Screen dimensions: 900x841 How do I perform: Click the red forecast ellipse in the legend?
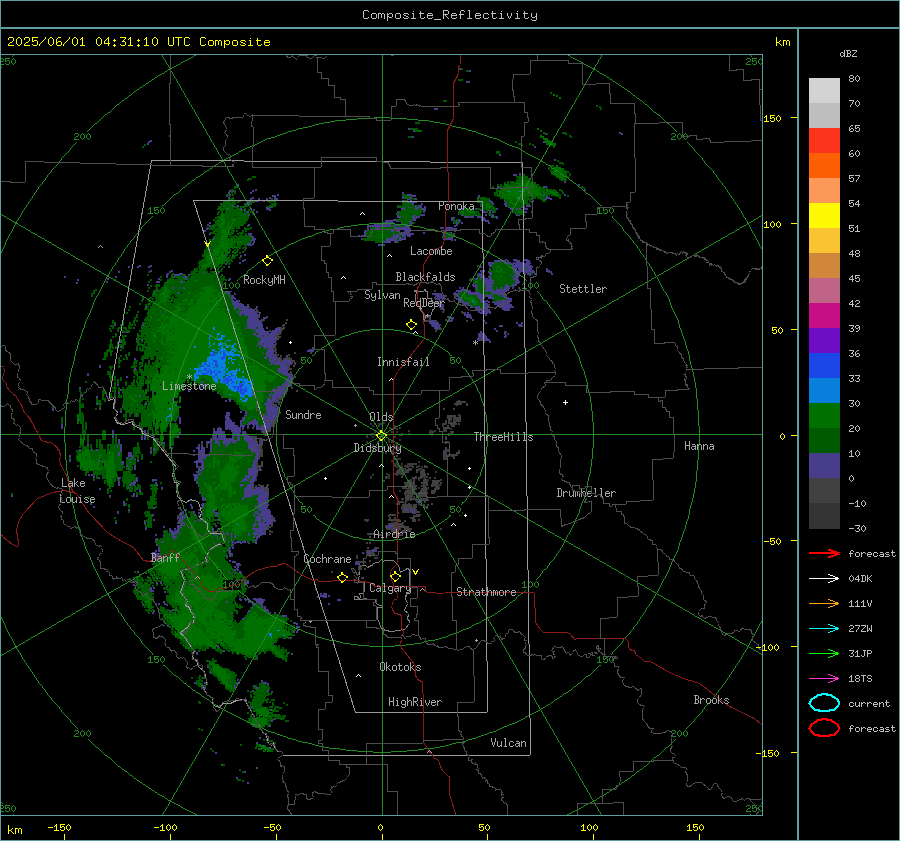click(824, 728)
